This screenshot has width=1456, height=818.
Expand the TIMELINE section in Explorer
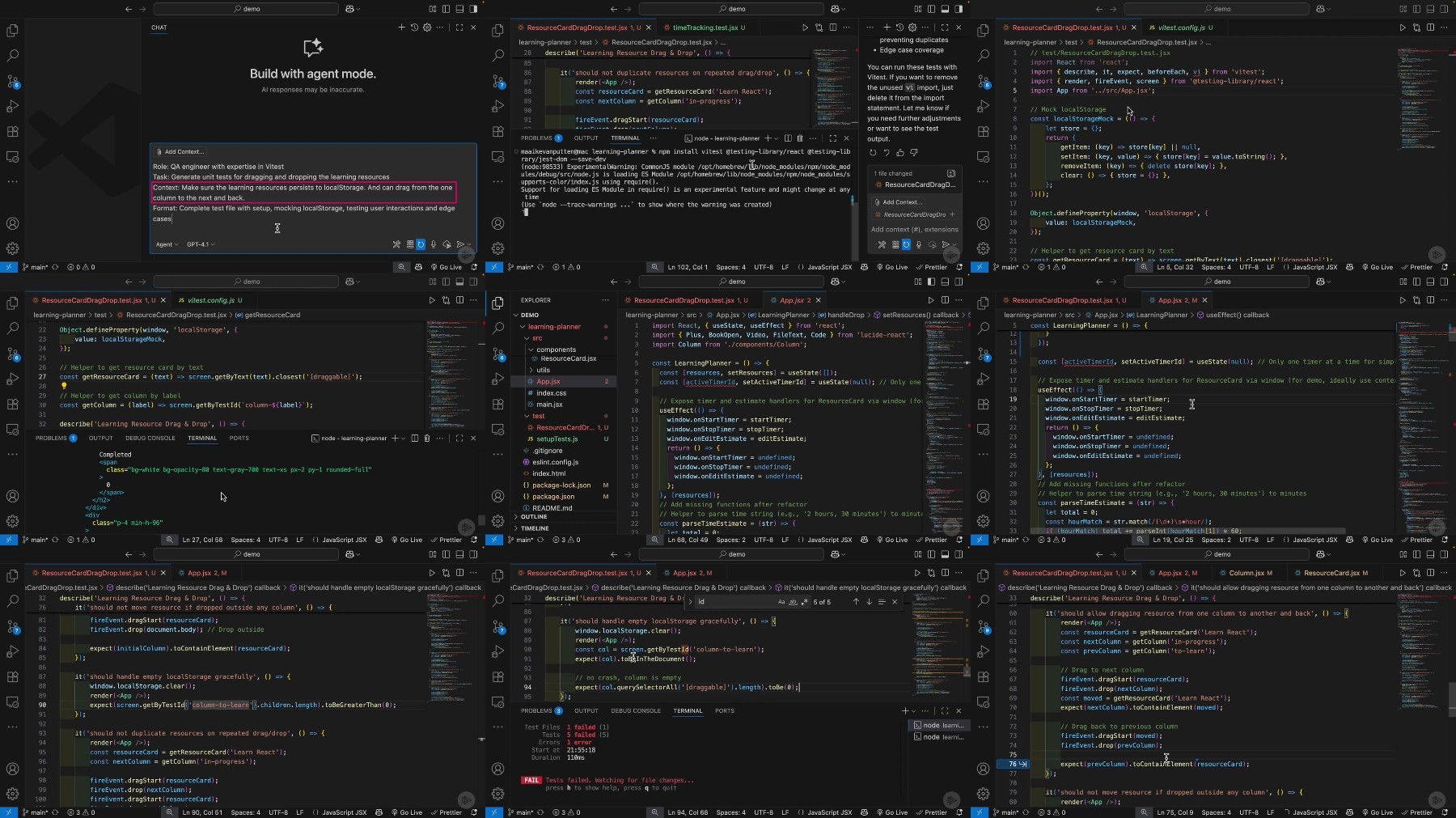(x=535, y=528)
